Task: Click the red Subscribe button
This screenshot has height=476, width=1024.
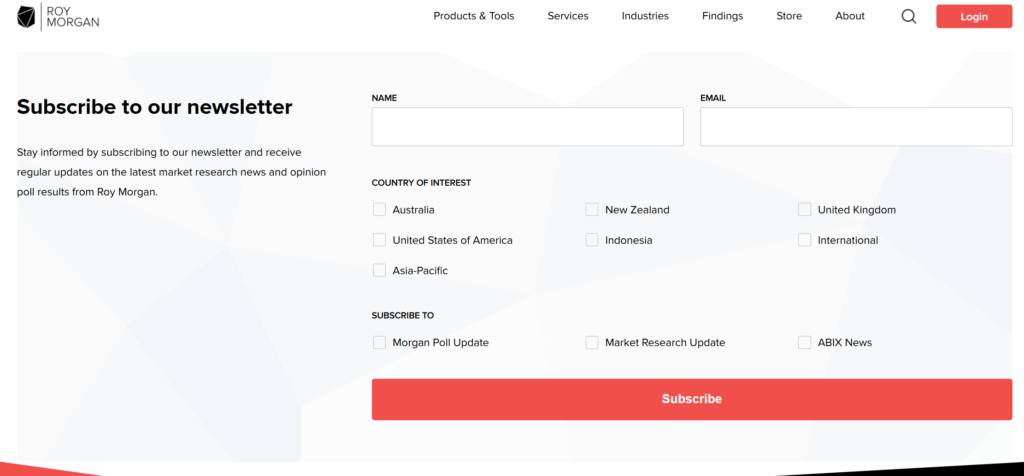Action: point(692,399)
